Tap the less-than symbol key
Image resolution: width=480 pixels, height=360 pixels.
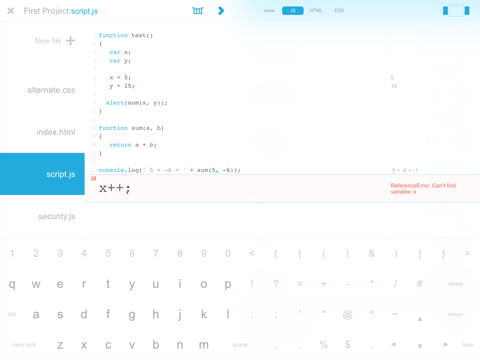click(252, 254)
